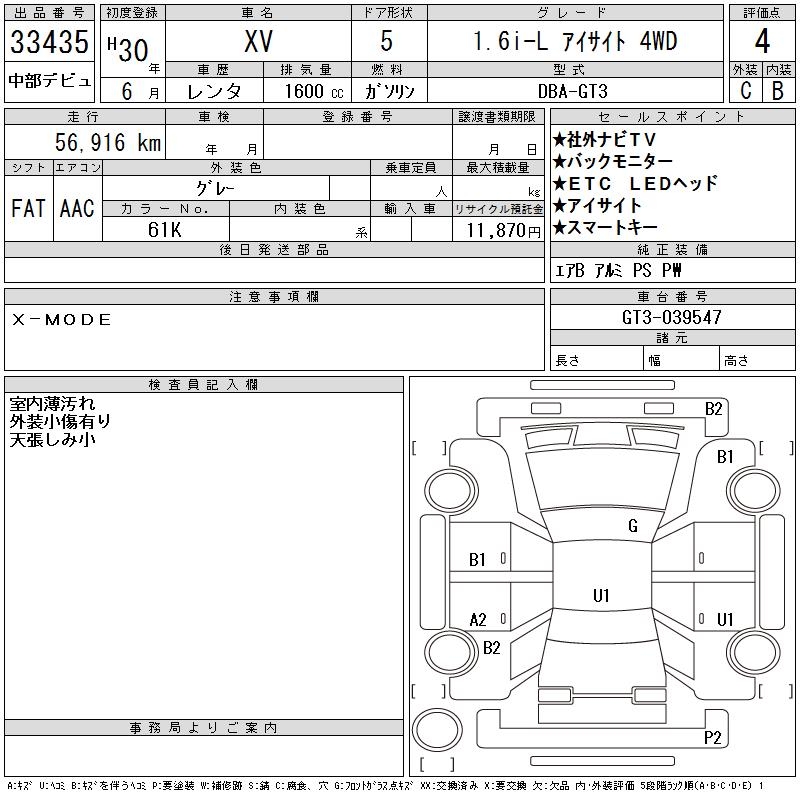Click the G mark on the windshield

(x=633, y=526)
